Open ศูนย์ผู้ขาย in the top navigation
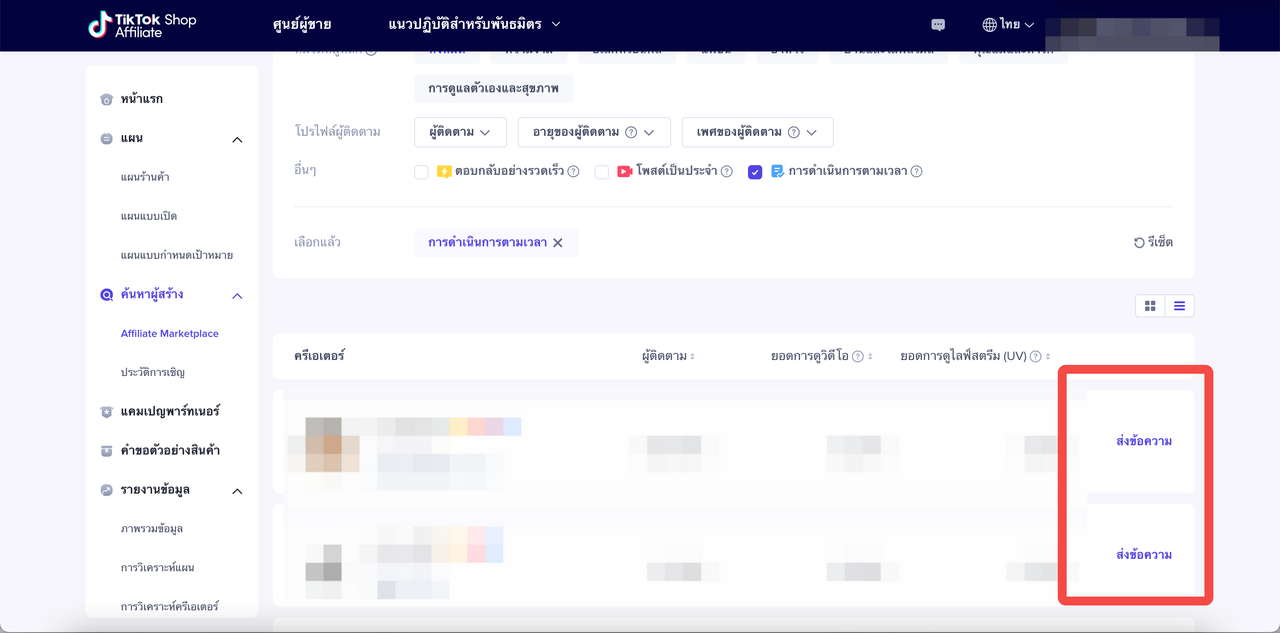 click(301, 24)
